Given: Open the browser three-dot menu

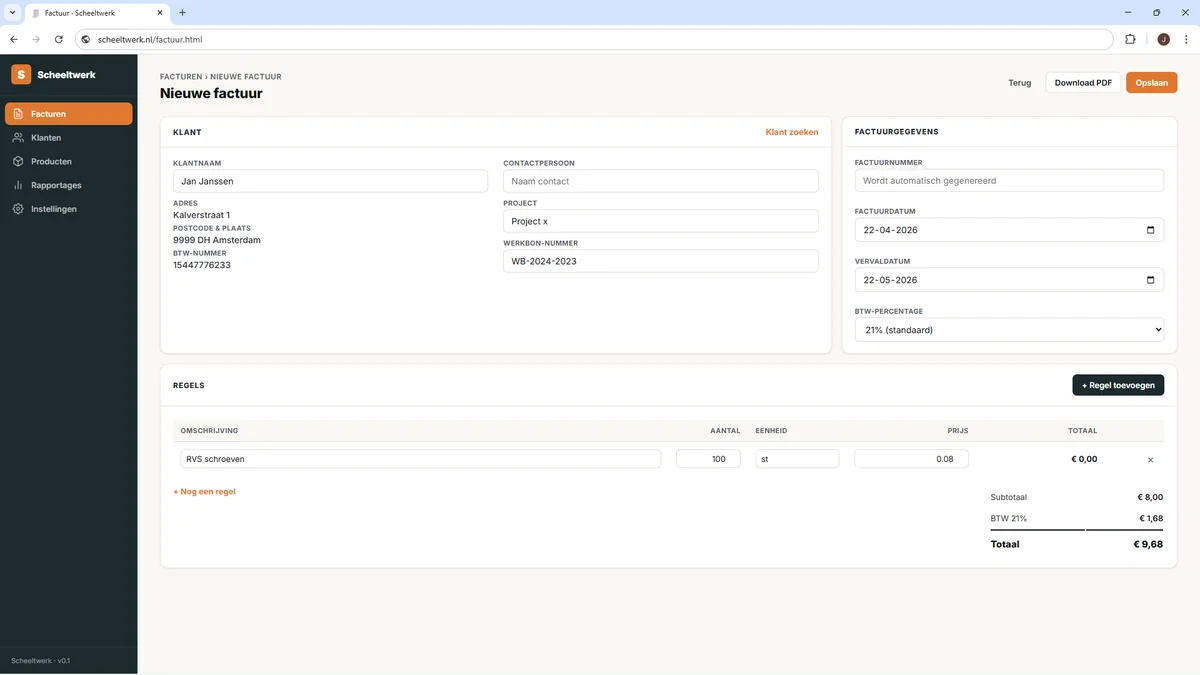Looking at the screenshot, I should [1186, 39].
